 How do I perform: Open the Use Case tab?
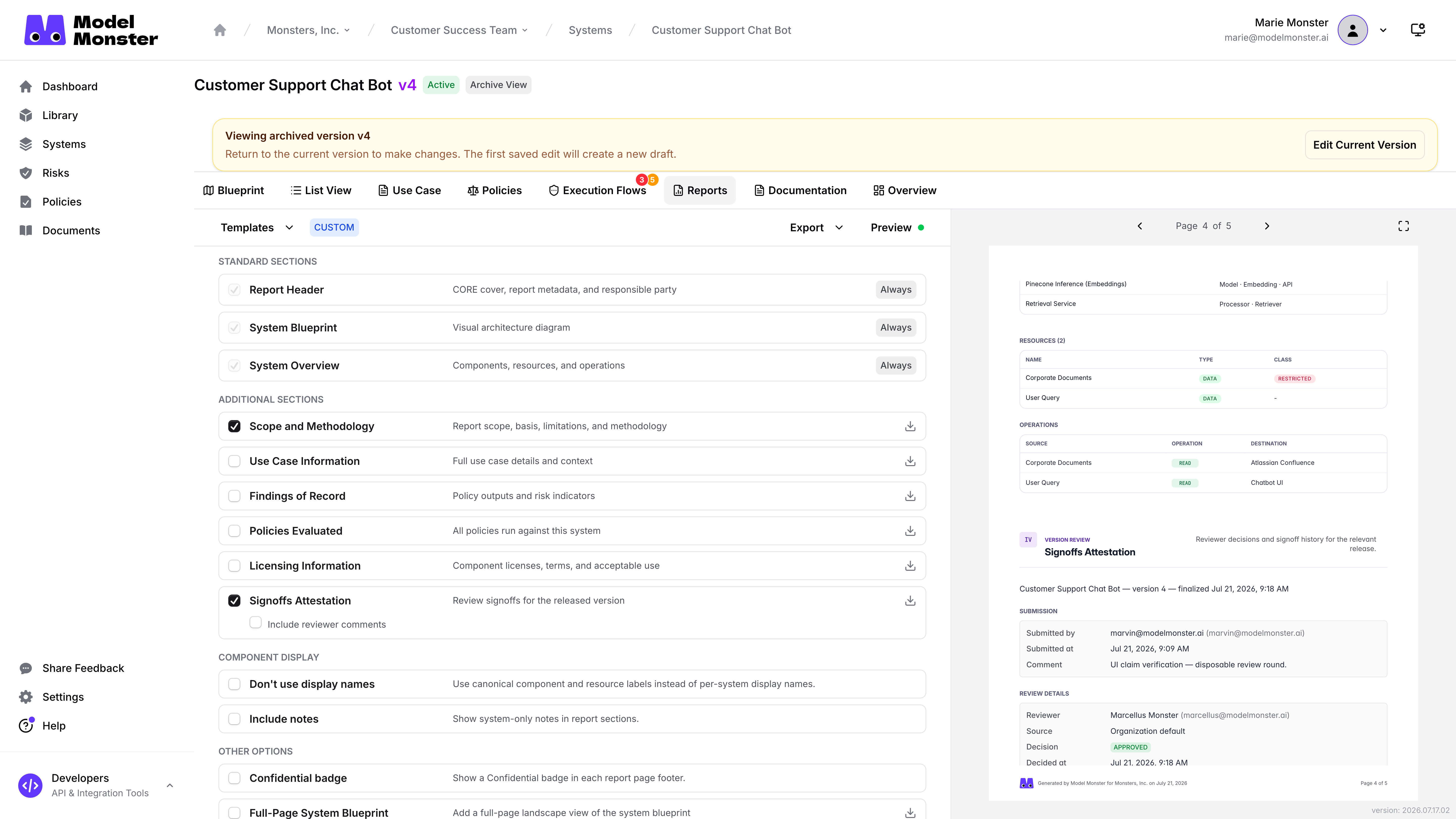point(410,191)
